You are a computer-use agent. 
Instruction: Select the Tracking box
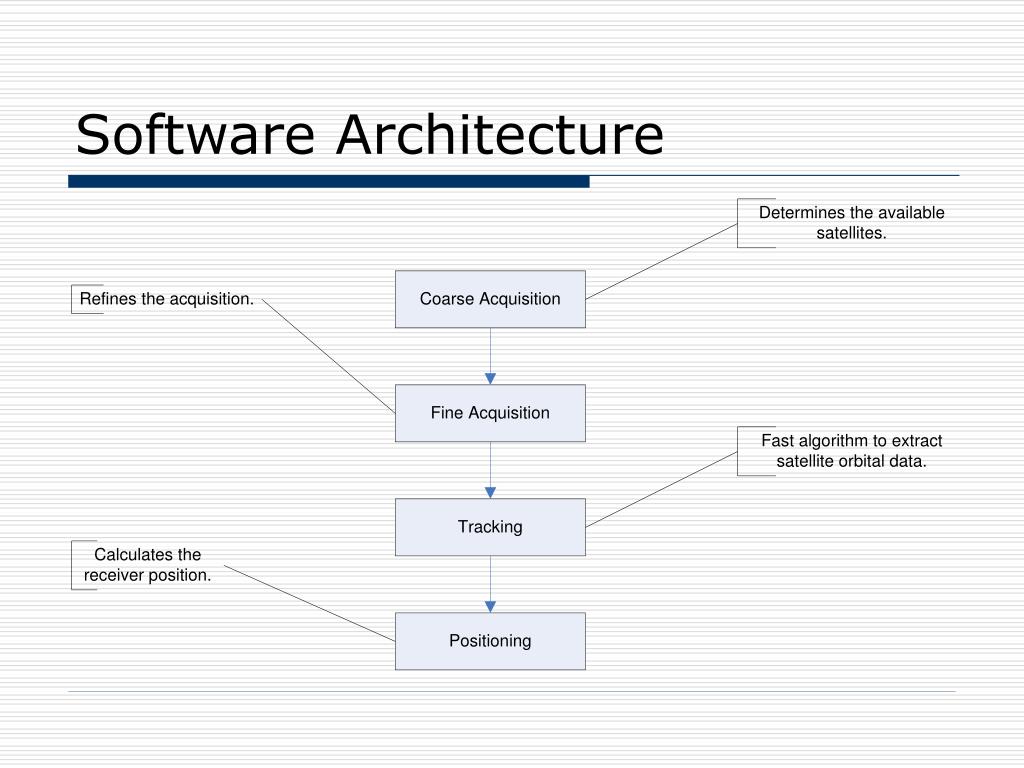[x=490, y=527]
